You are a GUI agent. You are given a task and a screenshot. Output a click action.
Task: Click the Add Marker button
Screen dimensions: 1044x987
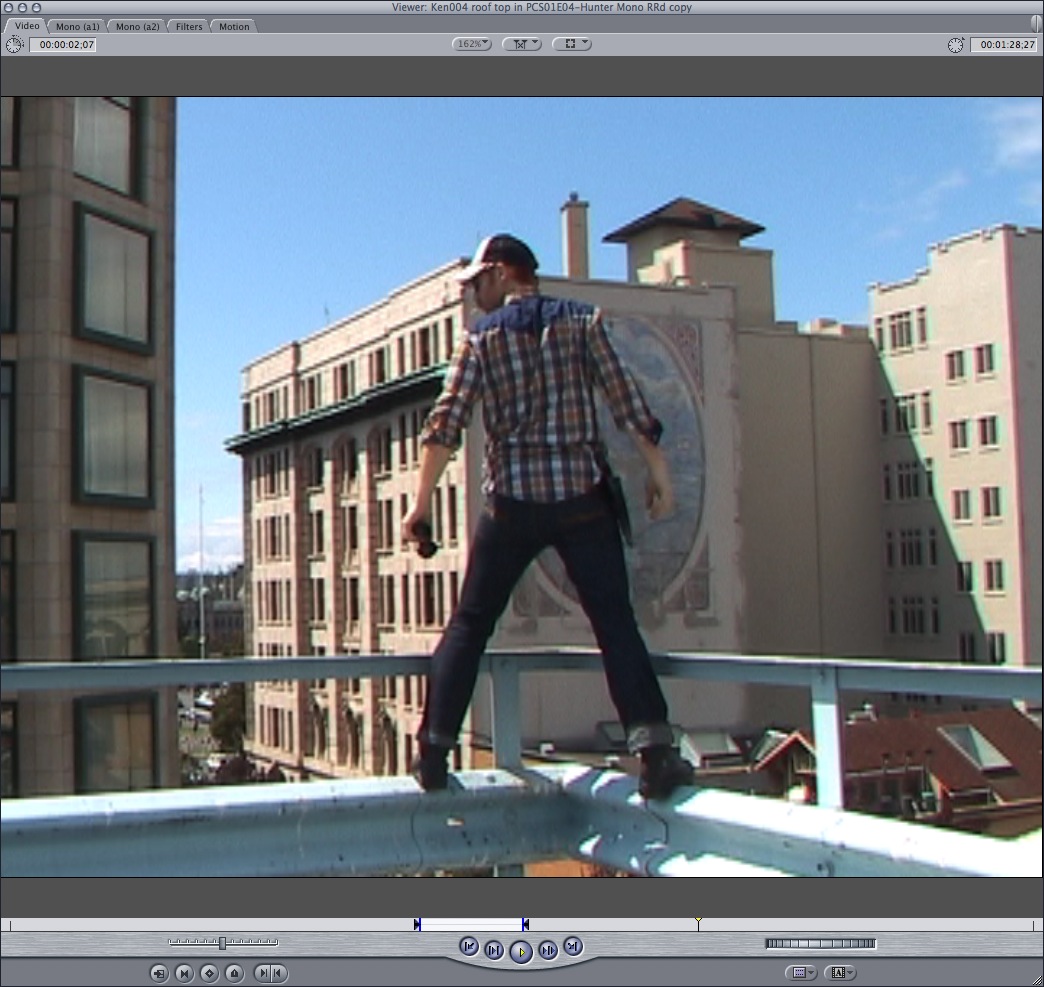234,972
